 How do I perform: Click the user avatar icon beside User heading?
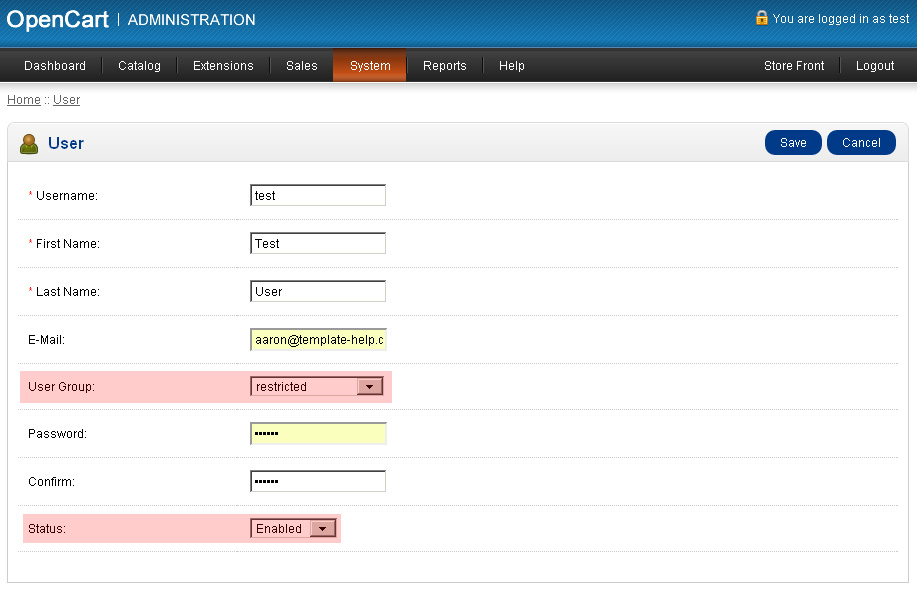pyautogui.click(x=29, y=144)
